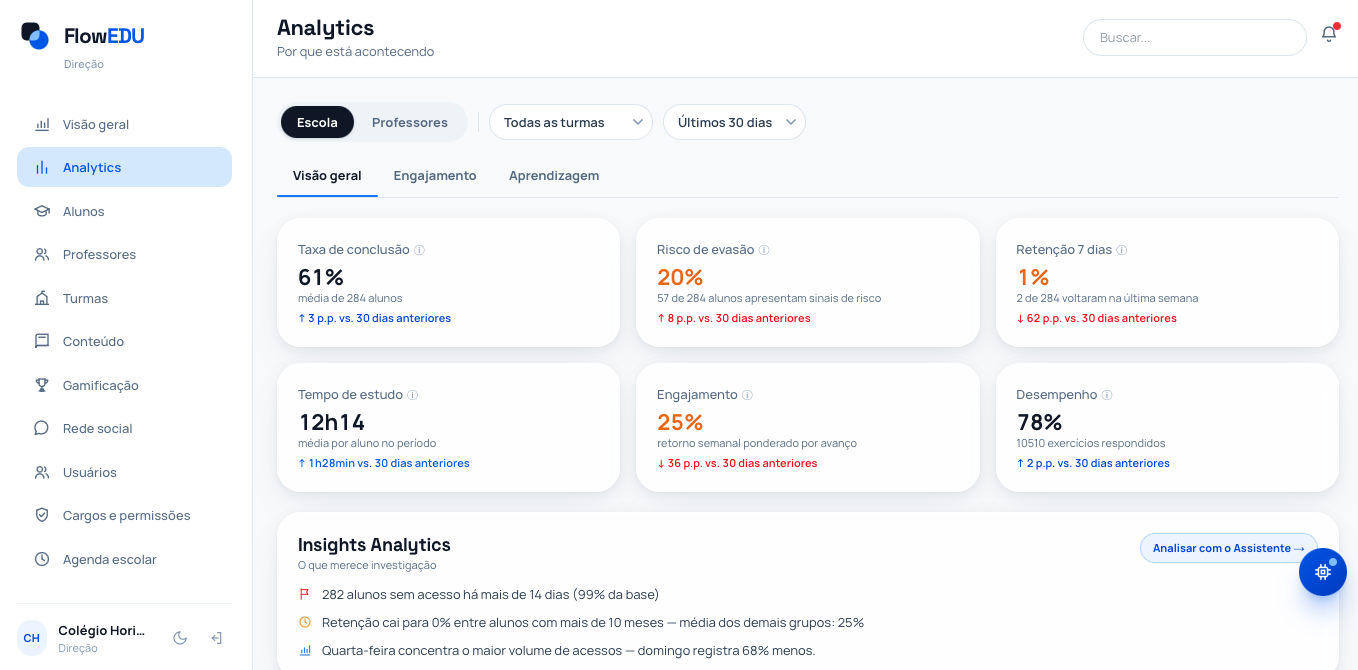Click '↓ 62 p.p. vs. 30 dias anteriores'

(1096, 318)
